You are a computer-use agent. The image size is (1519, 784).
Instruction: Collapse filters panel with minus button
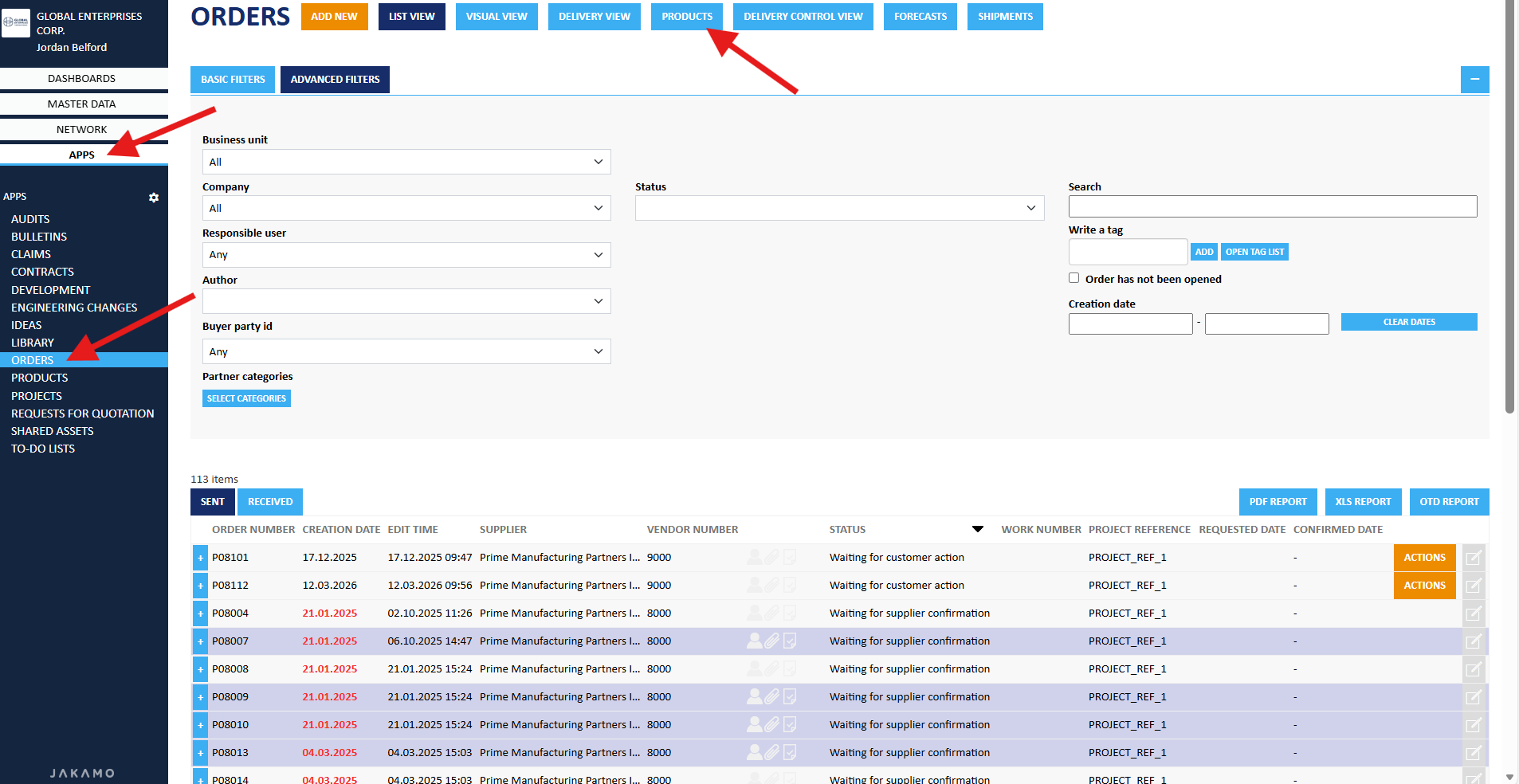point(1474,80)
